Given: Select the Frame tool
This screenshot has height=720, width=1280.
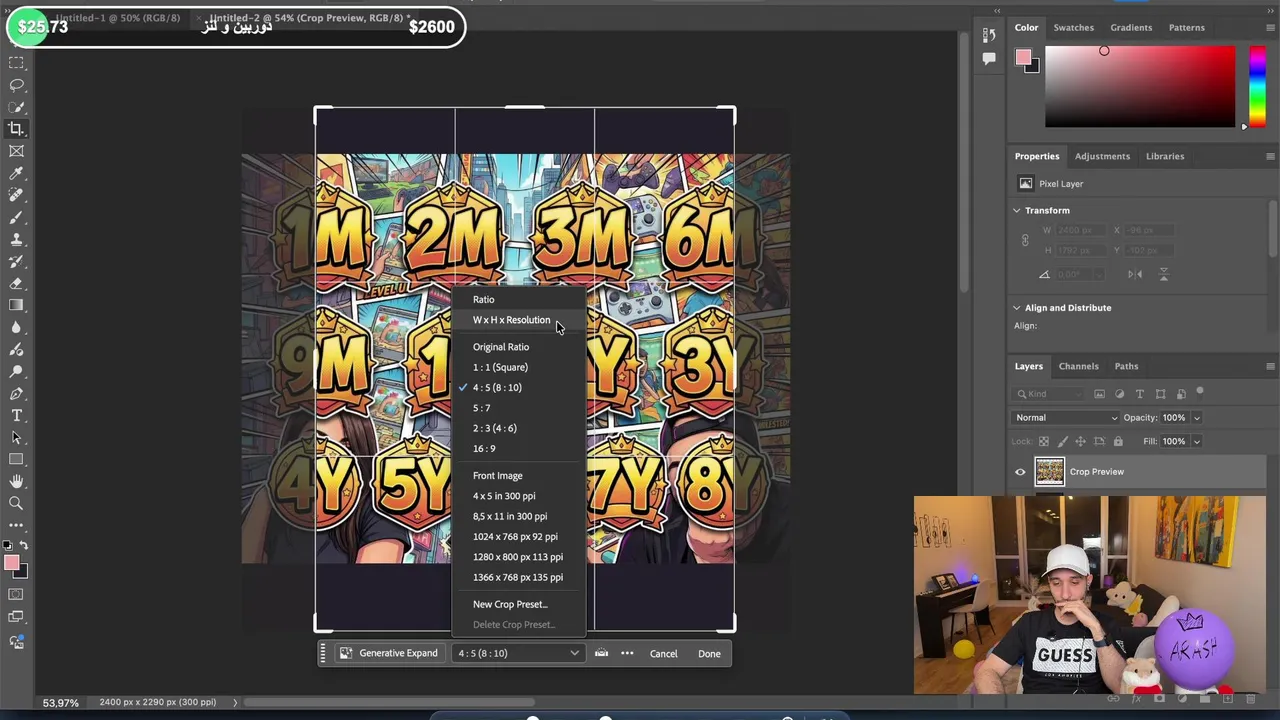Looking at the screenshot, I should point(16,151).
